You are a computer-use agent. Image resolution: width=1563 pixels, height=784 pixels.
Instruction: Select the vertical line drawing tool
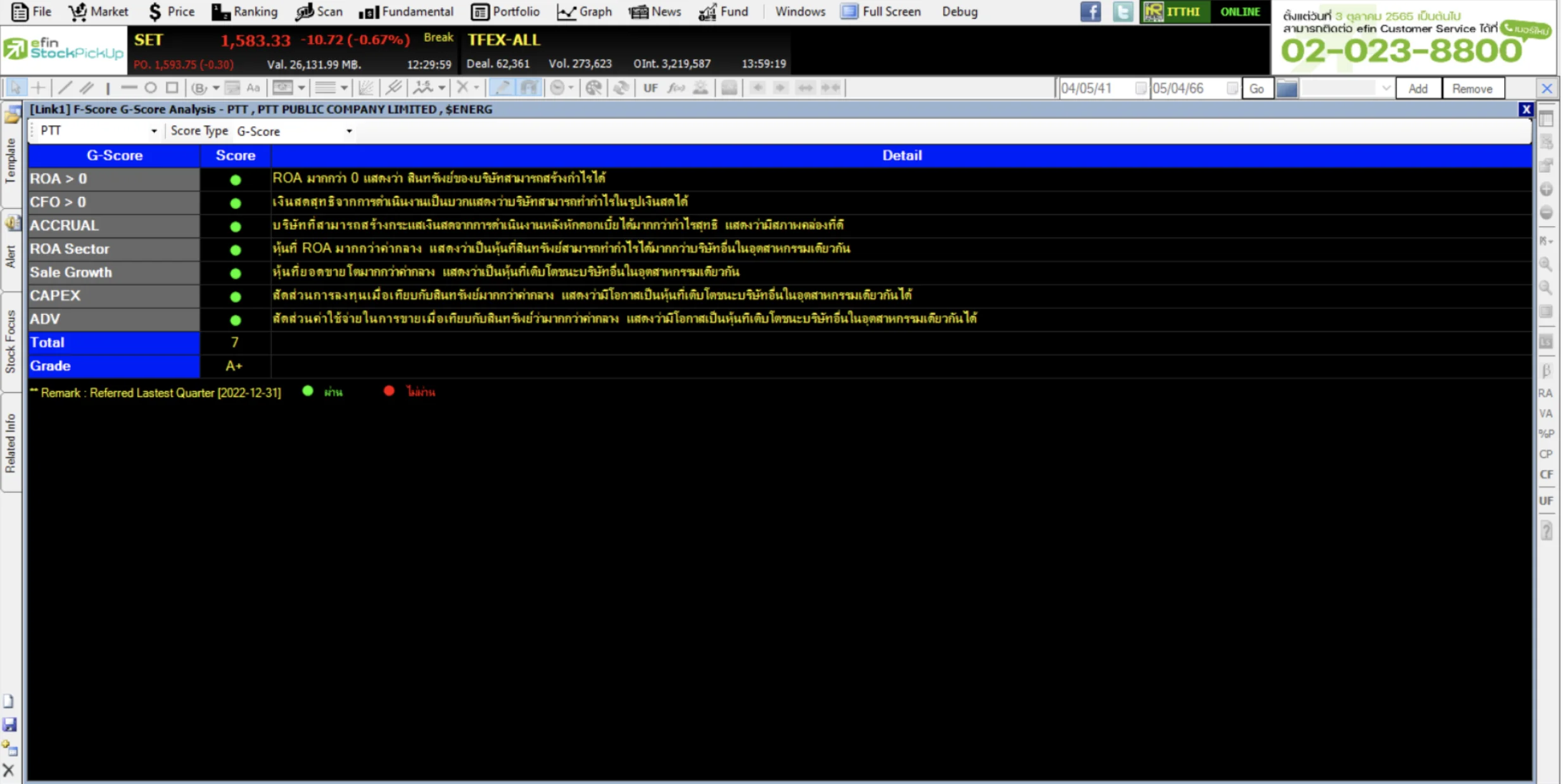108,88
